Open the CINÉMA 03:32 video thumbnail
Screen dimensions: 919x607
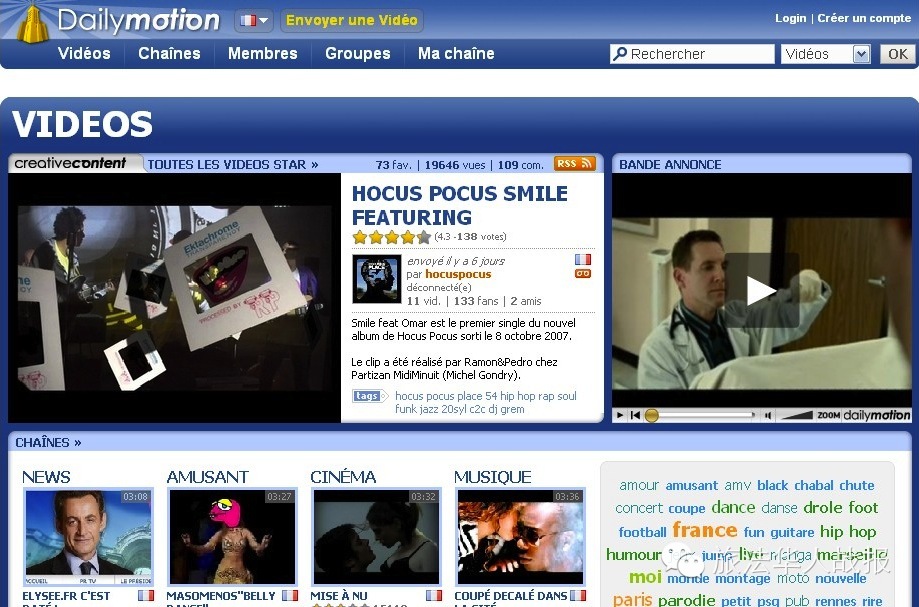pyautogui.click(x=376, y=537)
